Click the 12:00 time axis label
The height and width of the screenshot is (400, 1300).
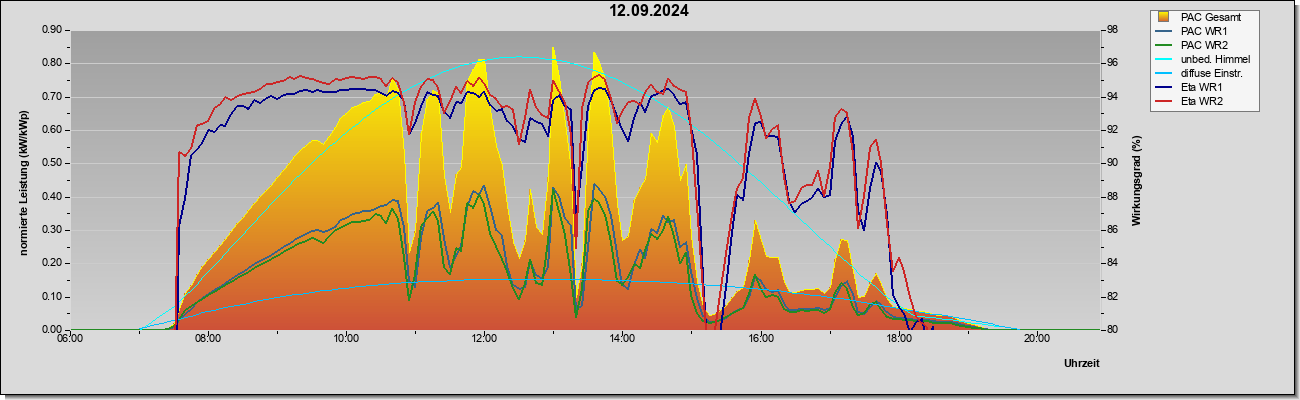tap(484, 338)
